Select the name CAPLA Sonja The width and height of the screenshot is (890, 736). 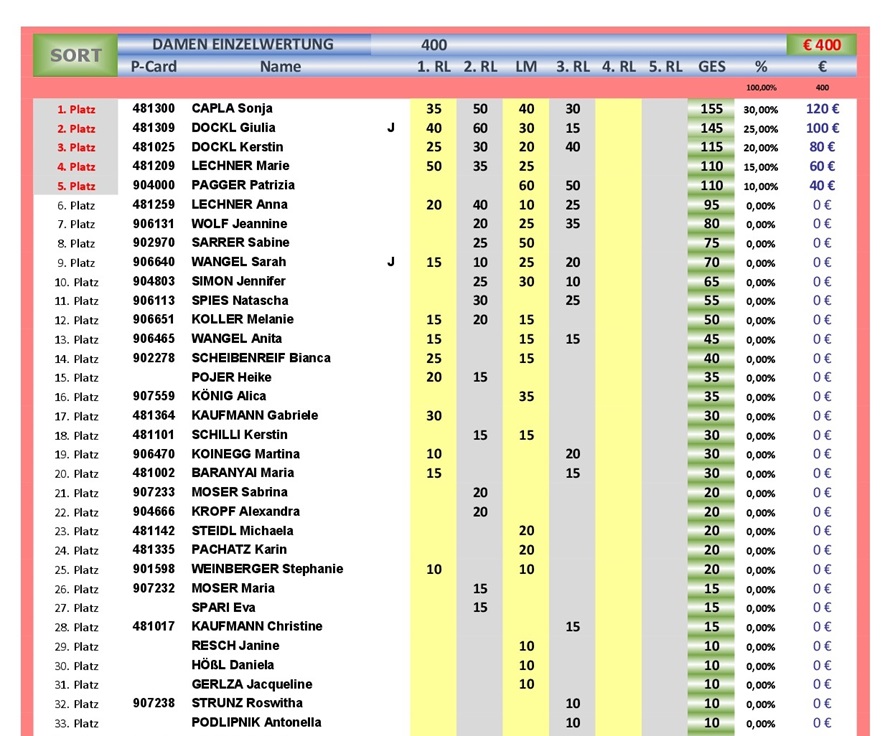pos(232,108)
